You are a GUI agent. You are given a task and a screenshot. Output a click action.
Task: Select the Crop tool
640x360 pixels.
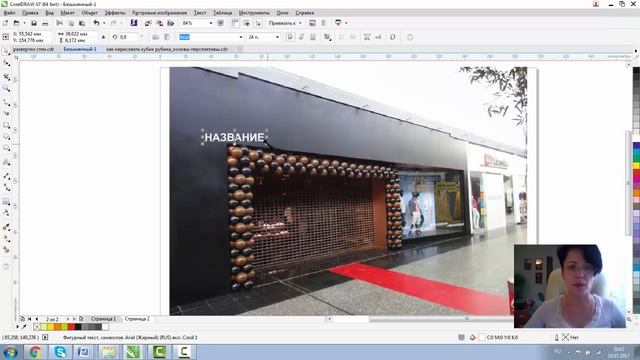(6, 76)
